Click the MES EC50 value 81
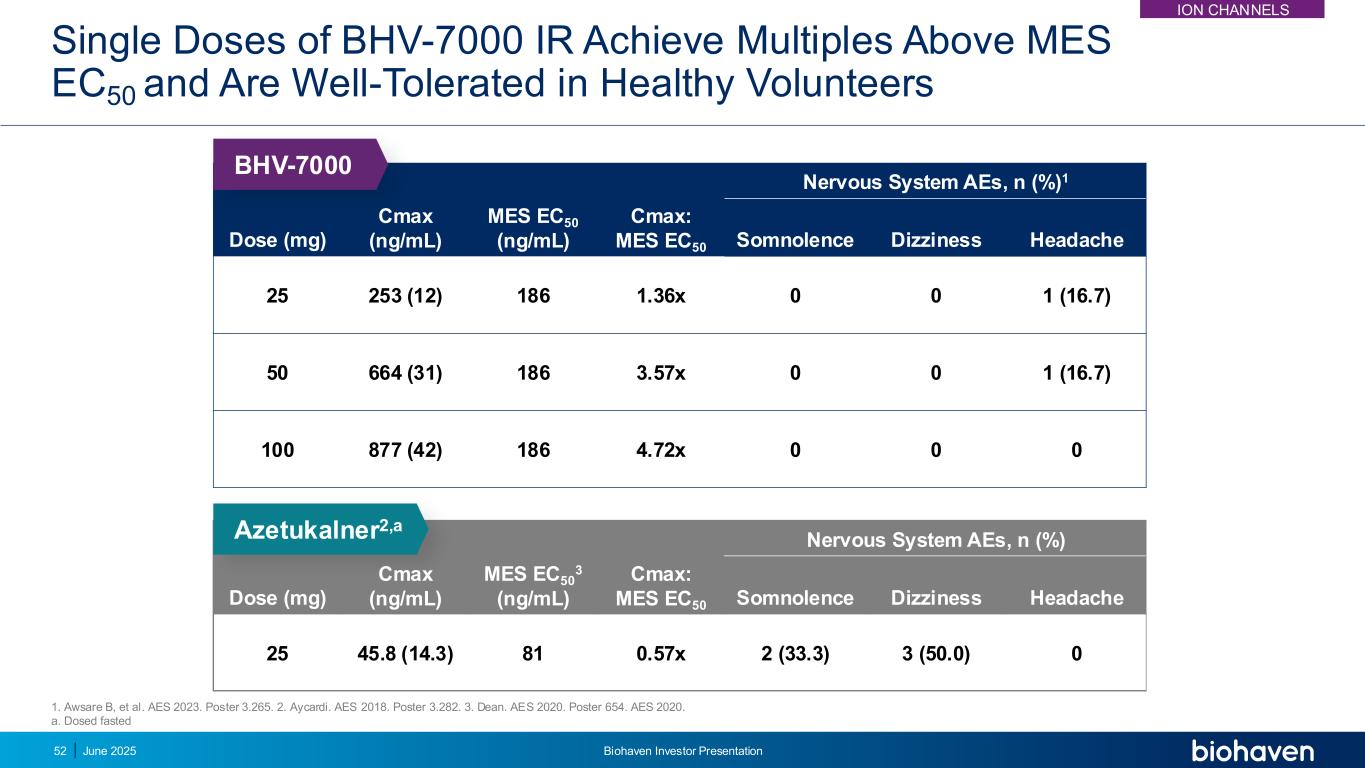The width and height of the screenshot is (1365, 768). click(x=533, y=654)
